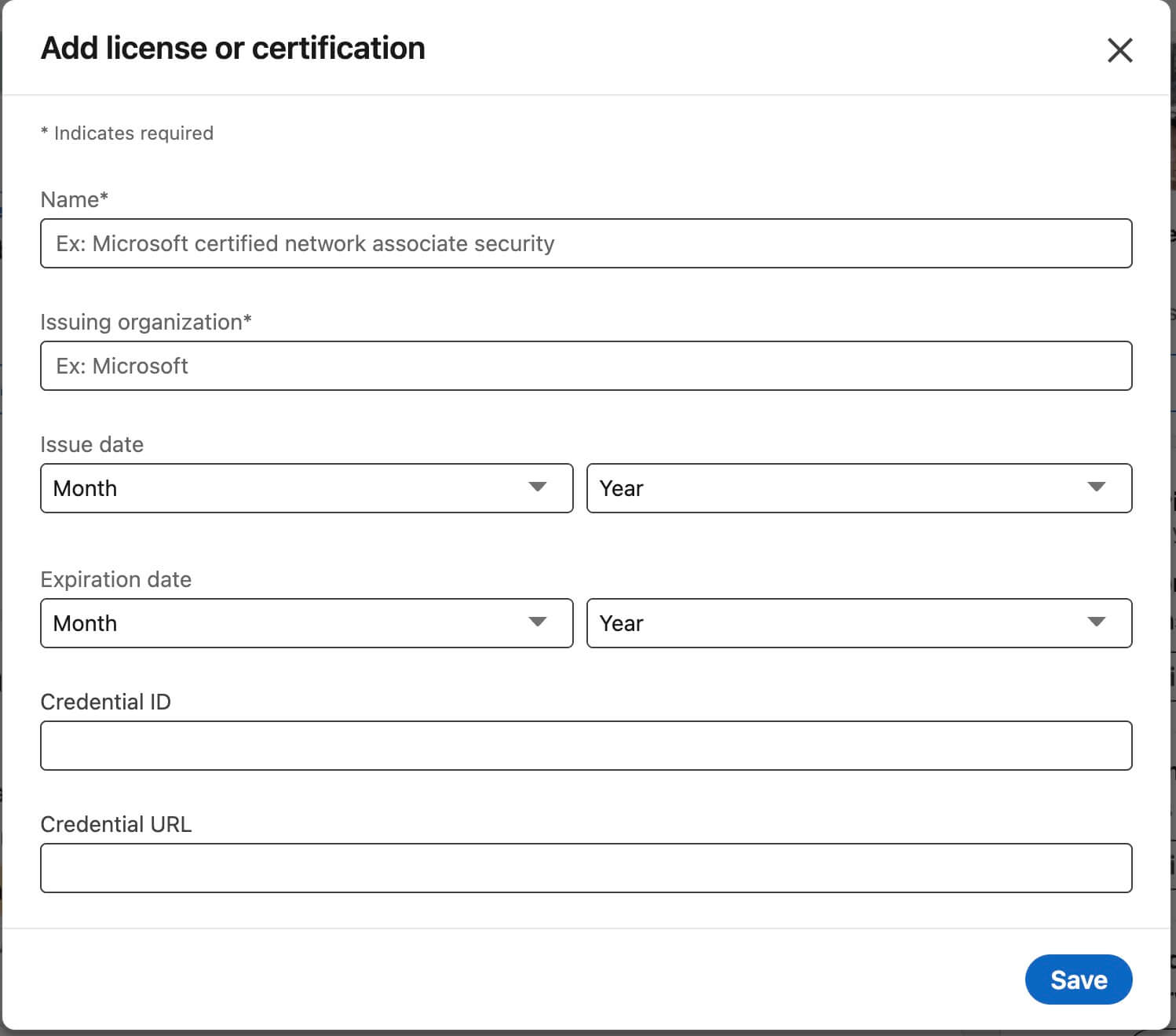This screenshot has width=1176, height=1036.
Task: Click the Credential URL label text
Action: [x=115, y=824]
